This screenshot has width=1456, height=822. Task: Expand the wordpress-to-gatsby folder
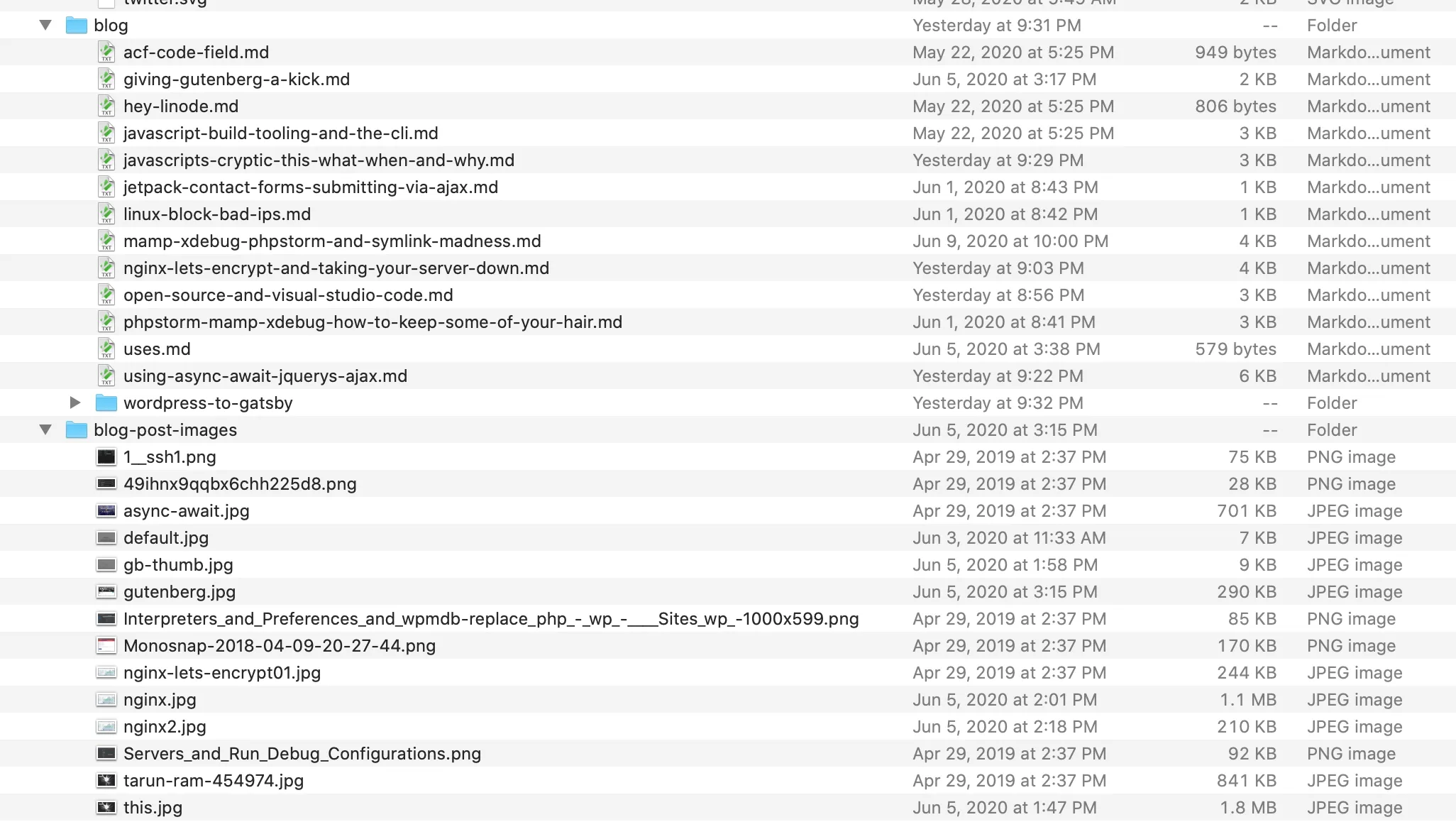click(75, 402)
